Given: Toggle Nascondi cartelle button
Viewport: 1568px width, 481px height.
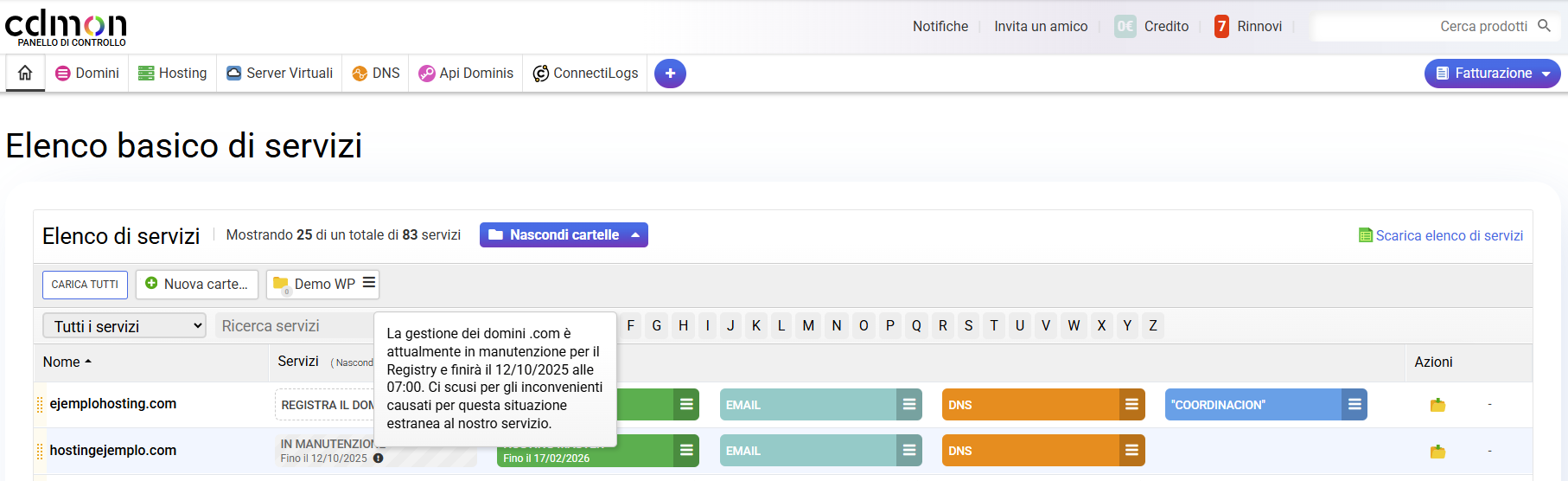Looking at the screenshot, I should (x=564, y=235).
